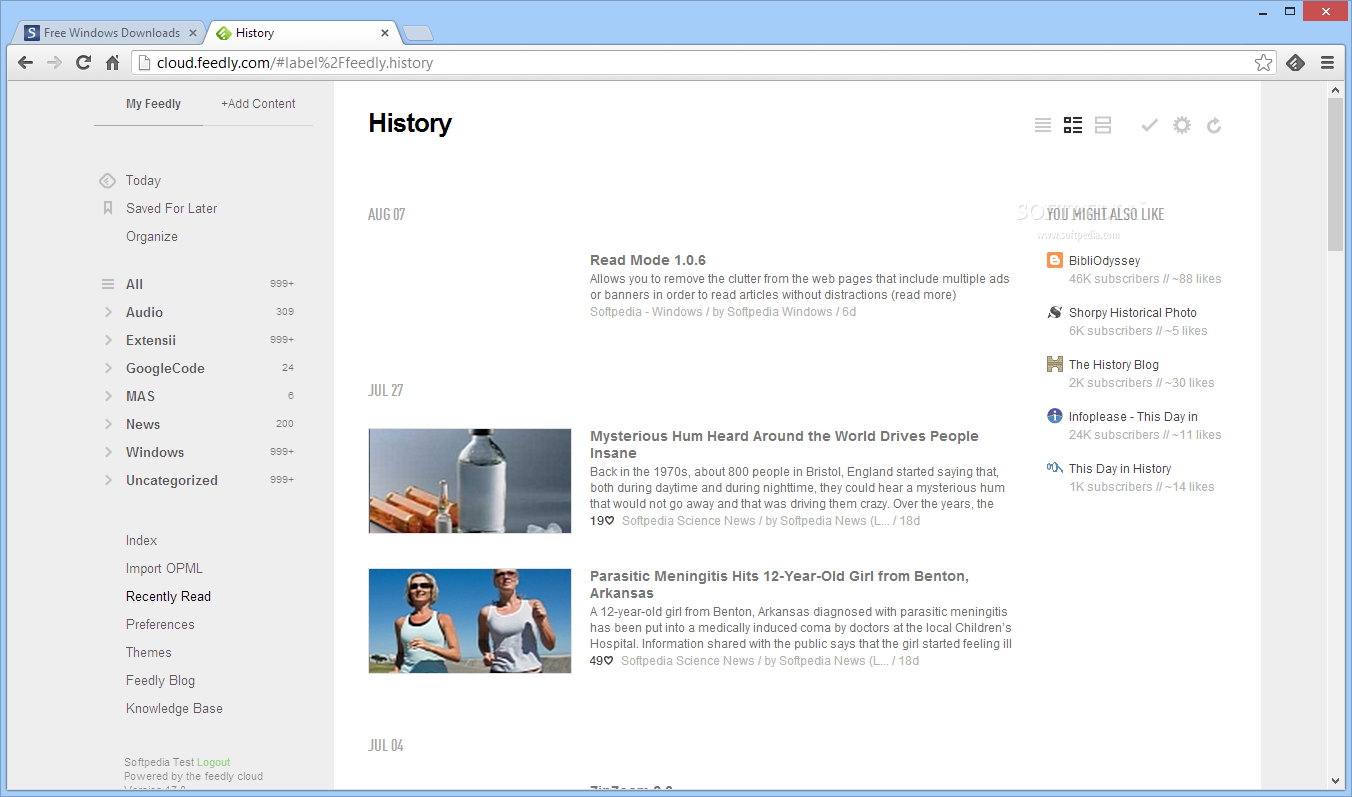Open a new browser tab
1352x797 pixels.
[x=418, y=34]
